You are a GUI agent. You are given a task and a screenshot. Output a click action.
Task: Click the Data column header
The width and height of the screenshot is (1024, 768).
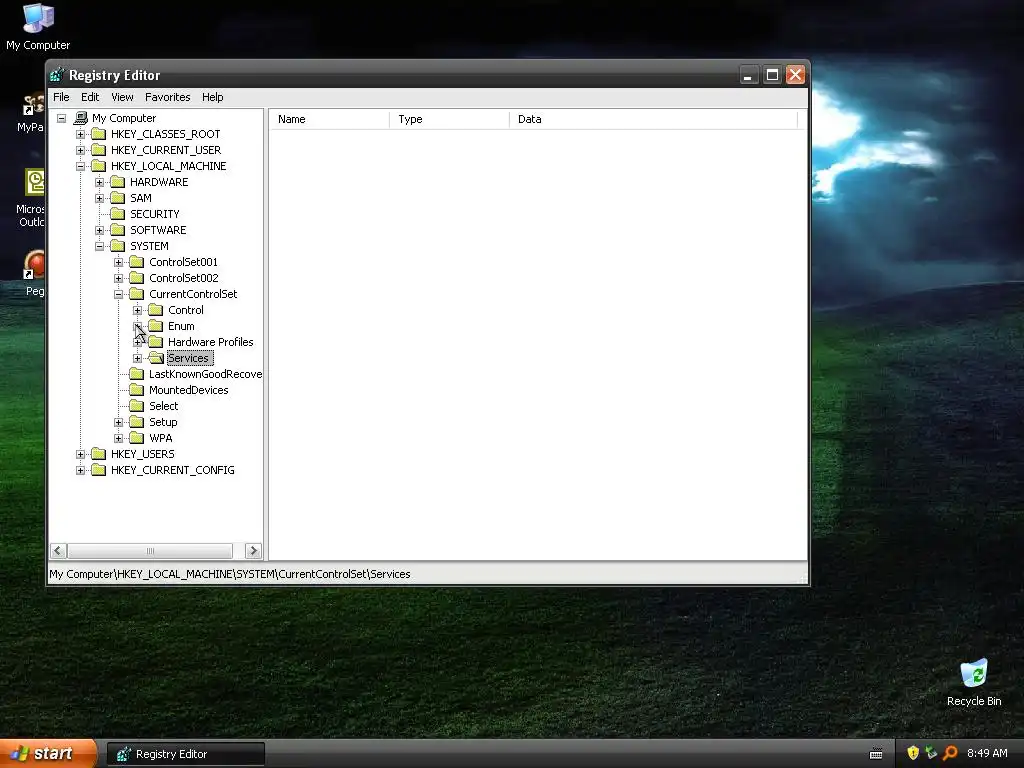click(653, 120)
